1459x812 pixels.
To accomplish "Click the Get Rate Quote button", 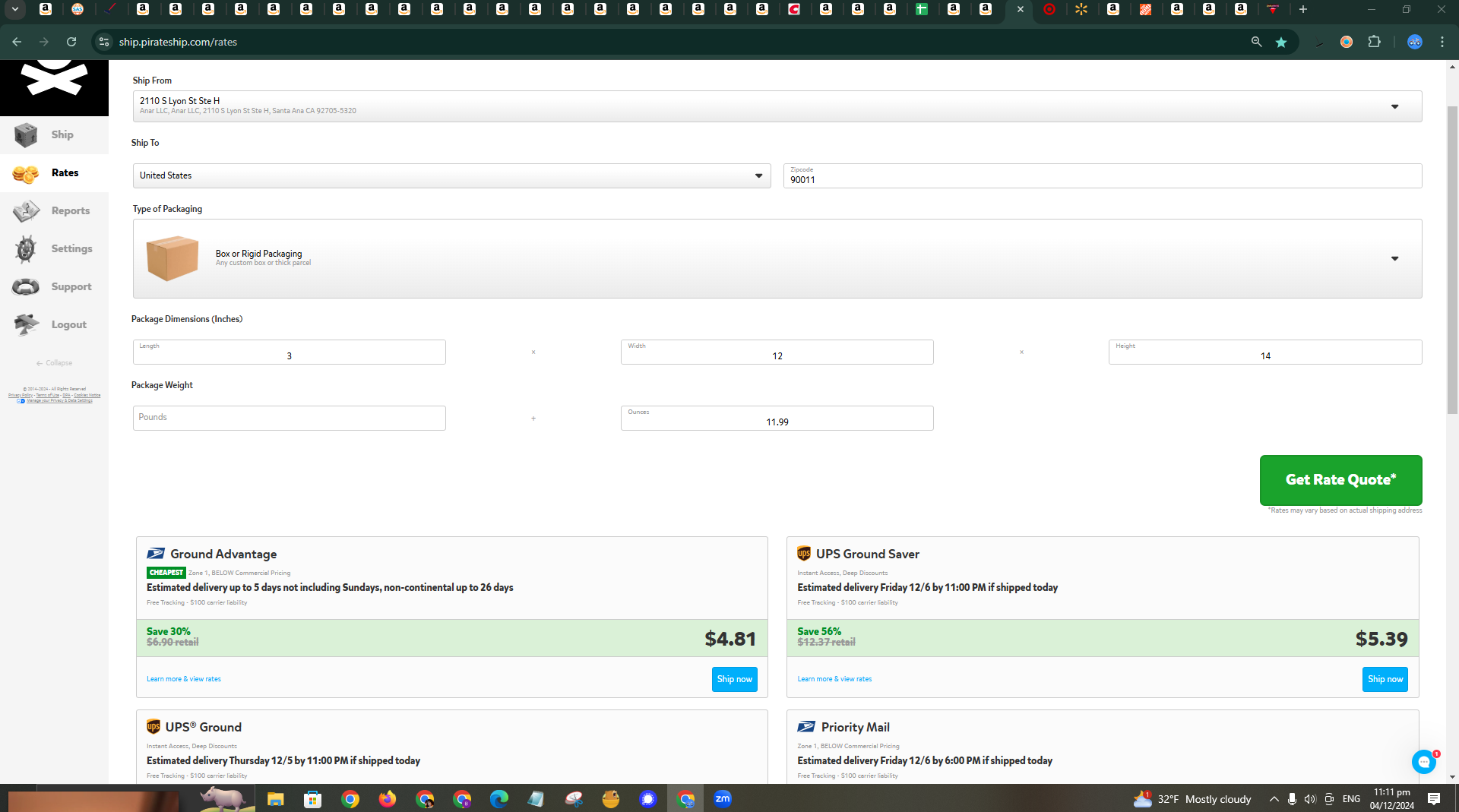I will point(1340,480).
